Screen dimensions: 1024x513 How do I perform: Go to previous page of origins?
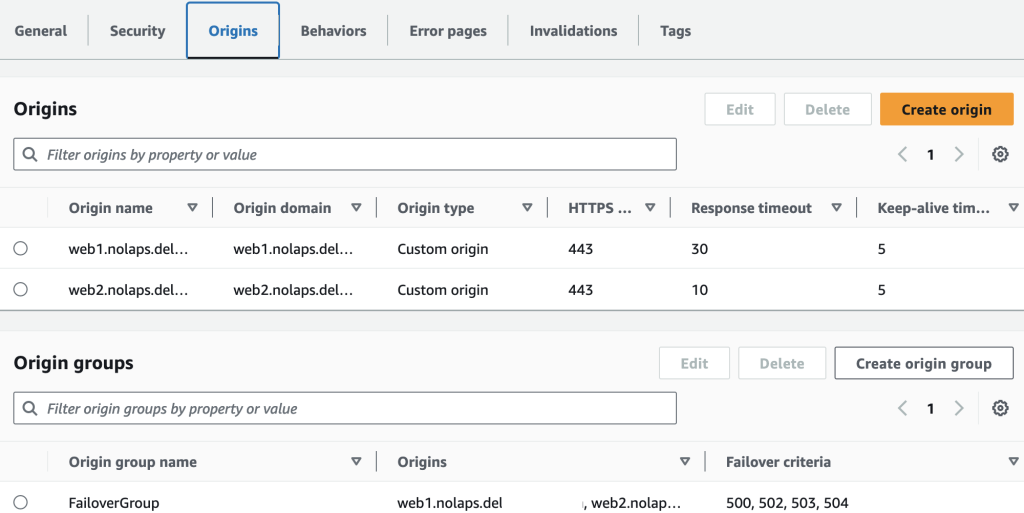click(902, 154)
